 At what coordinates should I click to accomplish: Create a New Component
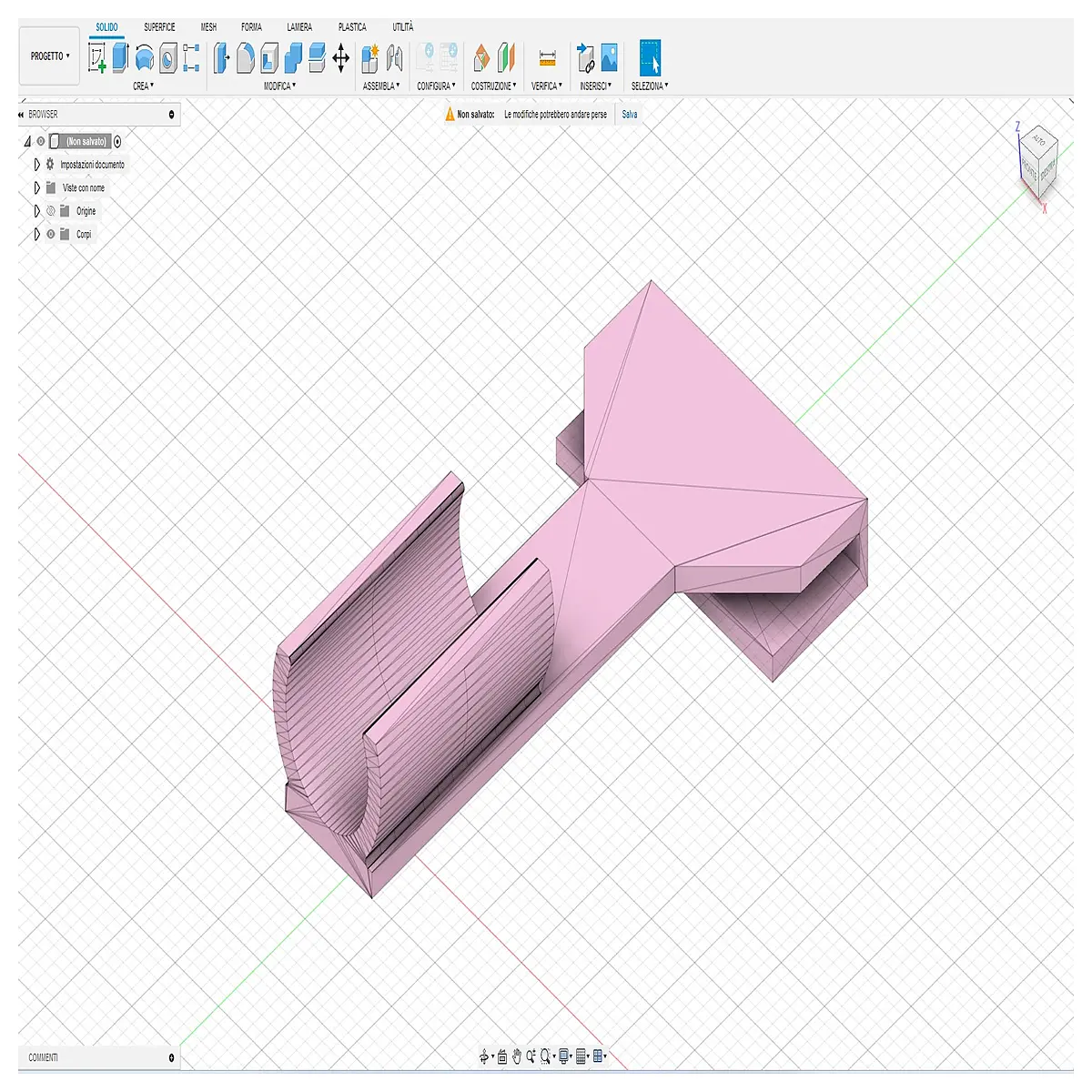coord(369,58)
